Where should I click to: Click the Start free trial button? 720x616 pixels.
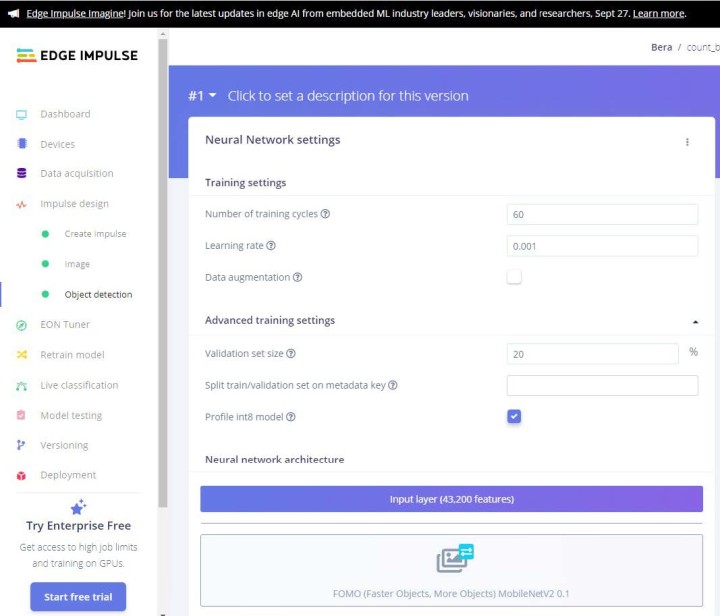click(x=78, y=597)
